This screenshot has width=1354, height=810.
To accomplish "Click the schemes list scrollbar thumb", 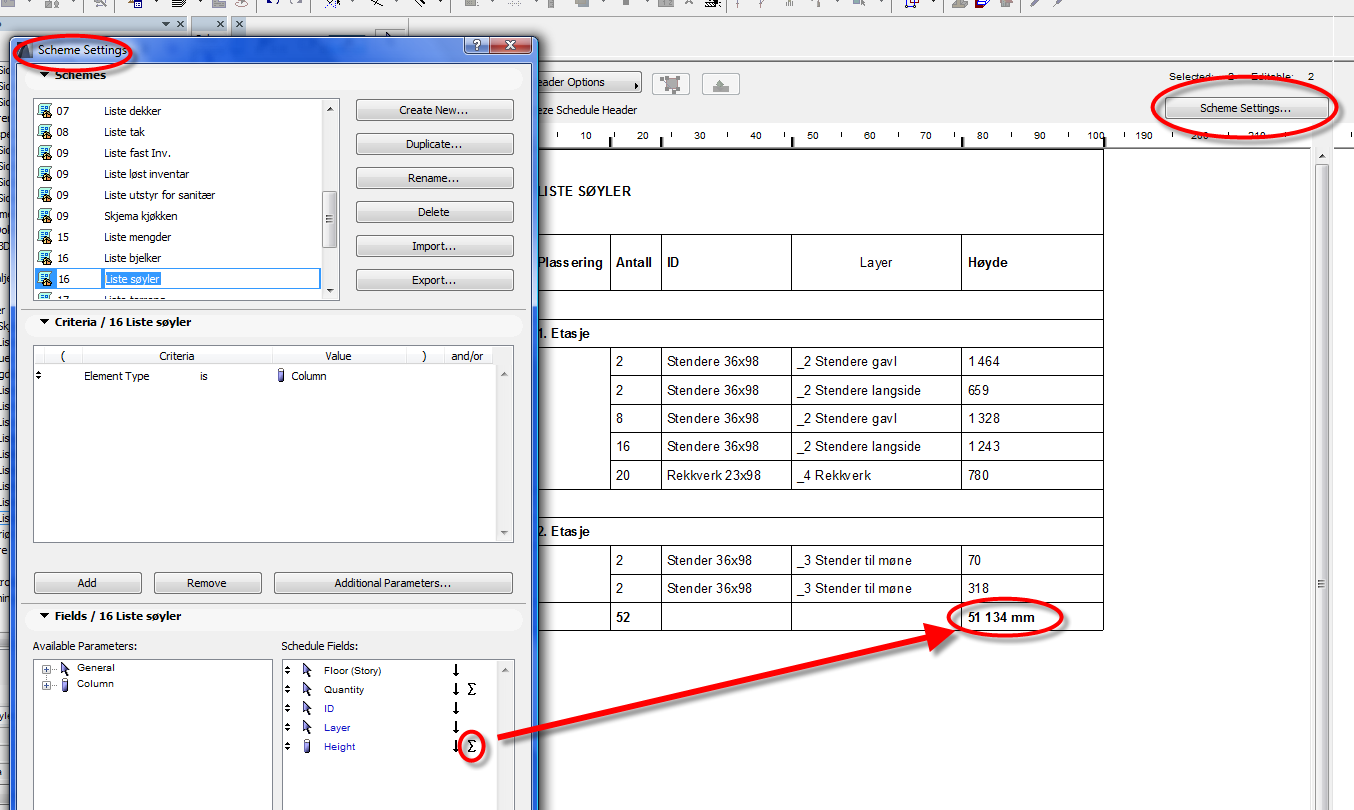I will point(331,219).
